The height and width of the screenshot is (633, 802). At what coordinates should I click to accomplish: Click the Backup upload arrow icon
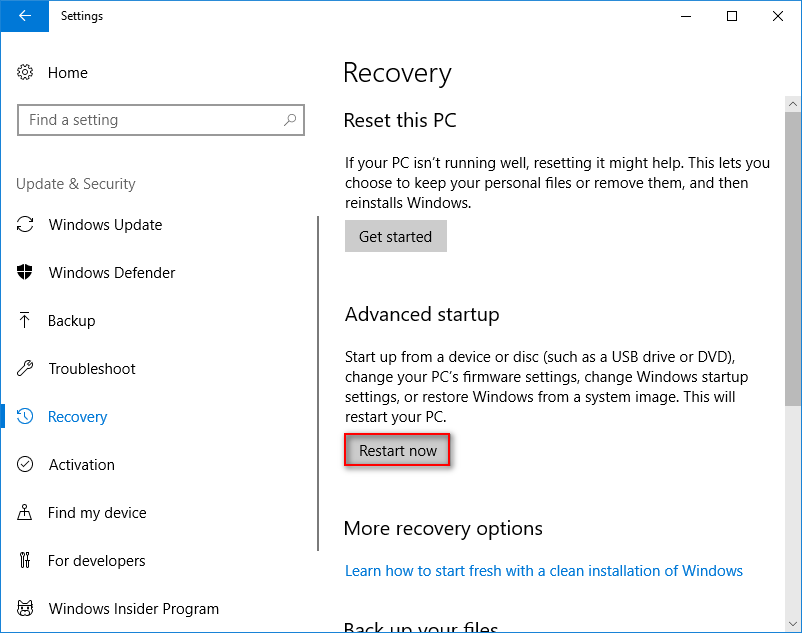[x=26, y=321]
